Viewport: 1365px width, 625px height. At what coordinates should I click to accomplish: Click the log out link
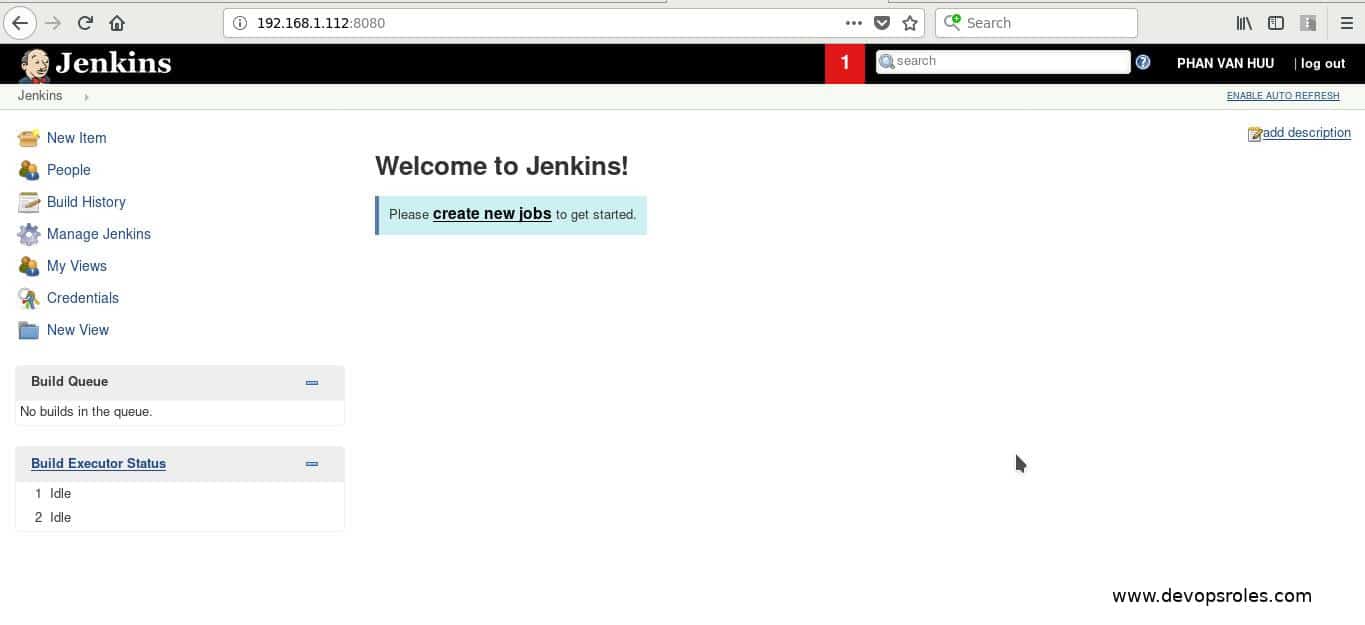click(x=1323, y=63)
